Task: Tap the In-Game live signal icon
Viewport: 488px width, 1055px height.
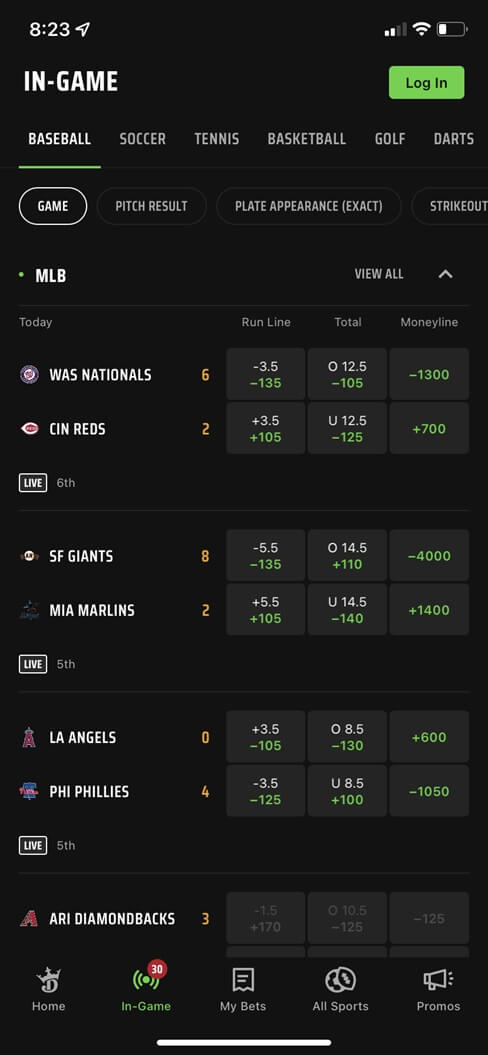Action: [146, 980]
